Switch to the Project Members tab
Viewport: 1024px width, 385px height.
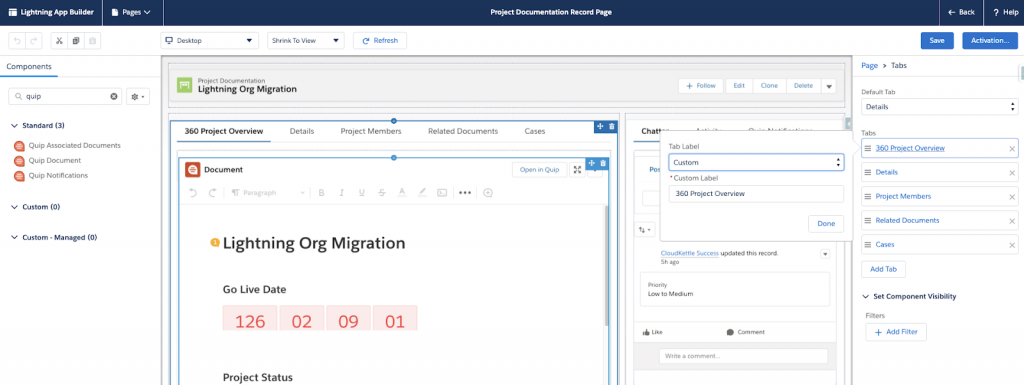click(x=371, y=131)
